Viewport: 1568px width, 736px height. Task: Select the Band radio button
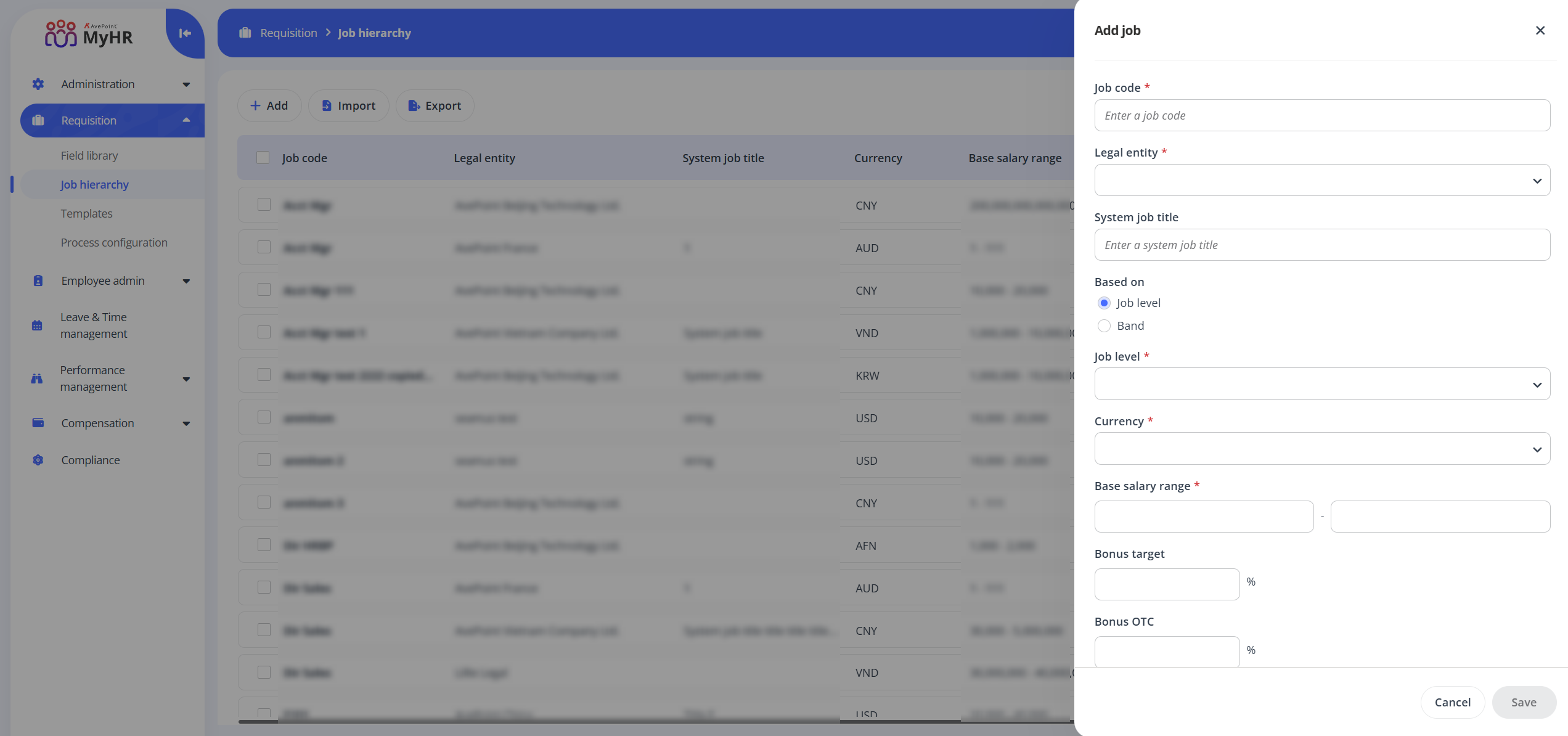coord(1105,325)
